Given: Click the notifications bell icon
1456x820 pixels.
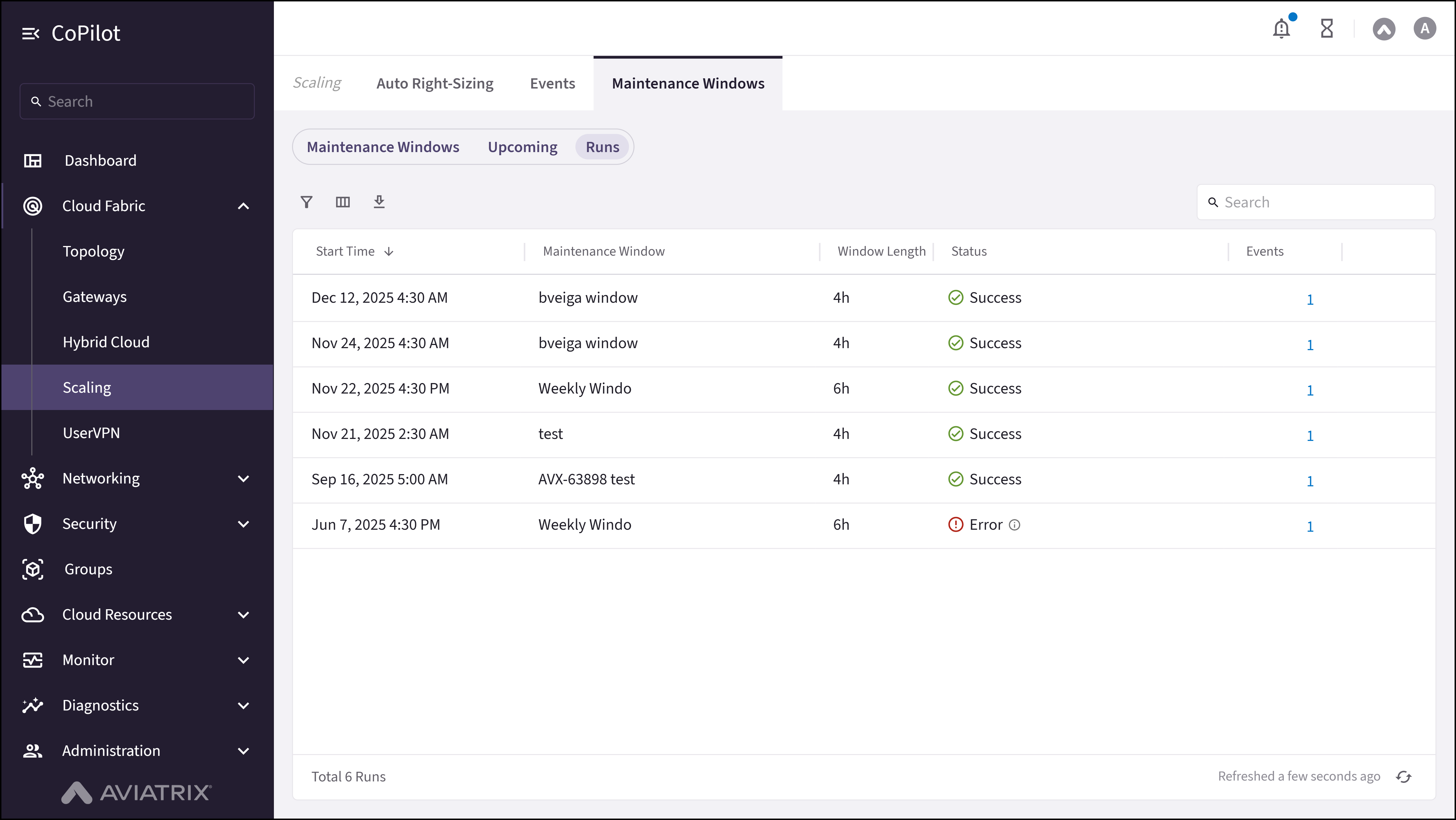Looking at the screenshot, I should (x=1281, y=28).
